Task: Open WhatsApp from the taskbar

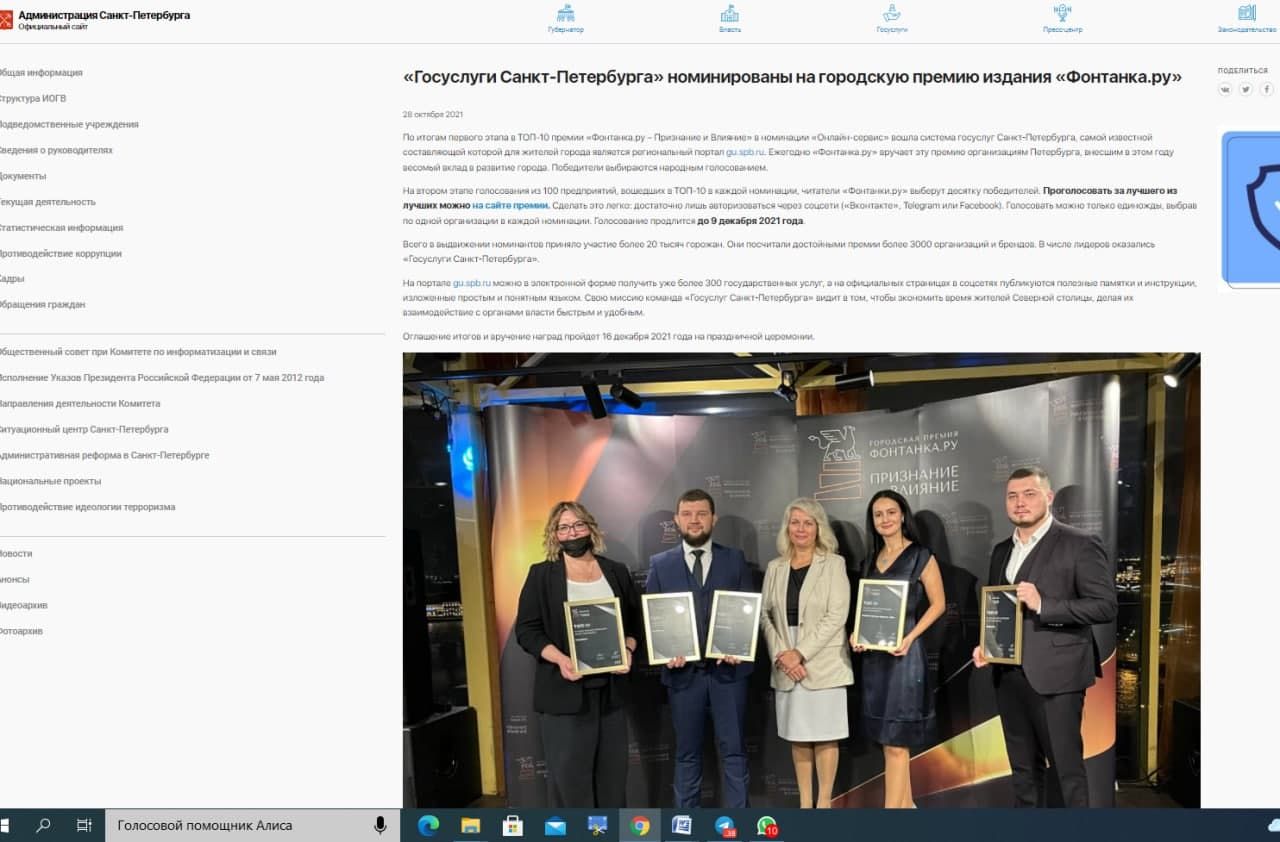Action: pos(767,826)
